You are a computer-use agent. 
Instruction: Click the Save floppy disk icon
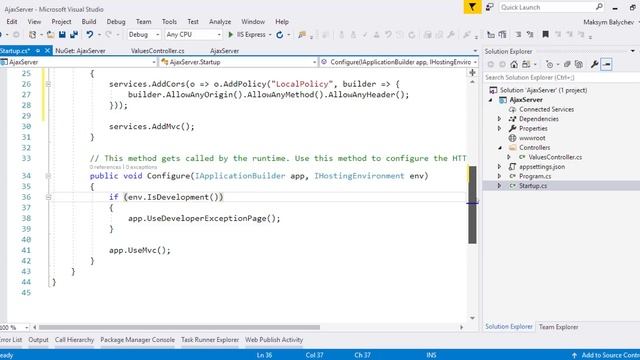click(x=62, y=35)
